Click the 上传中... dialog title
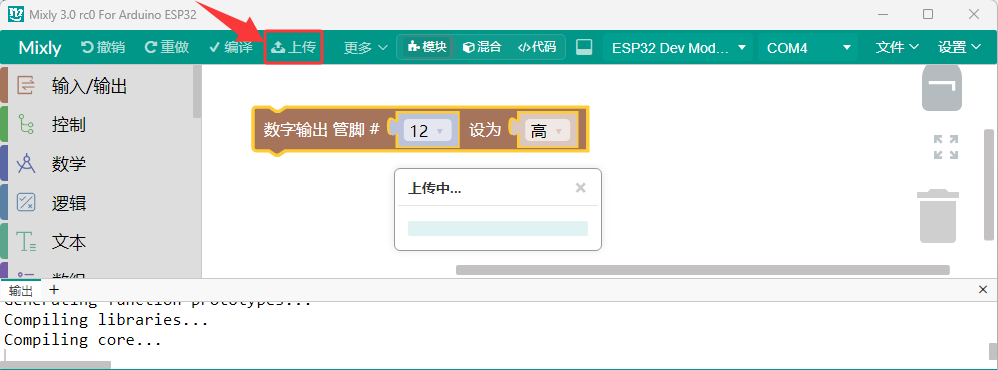This screenshot has height=370, width=998. point(435,189)
